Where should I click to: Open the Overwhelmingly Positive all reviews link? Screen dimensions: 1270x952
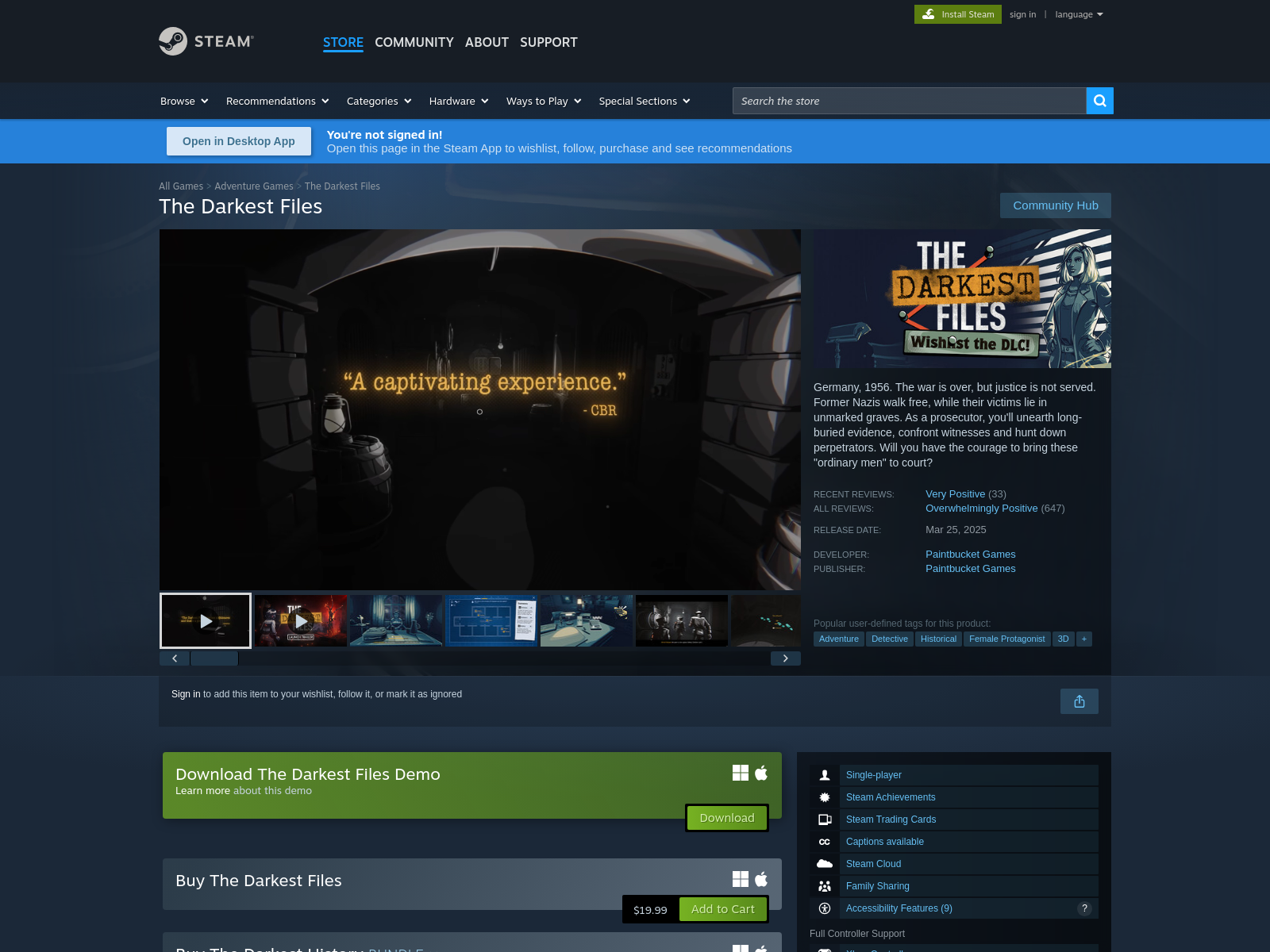[982, 509]
